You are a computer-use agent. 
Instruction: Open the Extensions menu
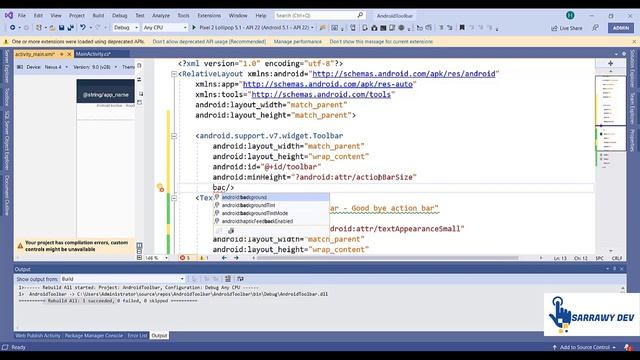(x=209, y=16)
